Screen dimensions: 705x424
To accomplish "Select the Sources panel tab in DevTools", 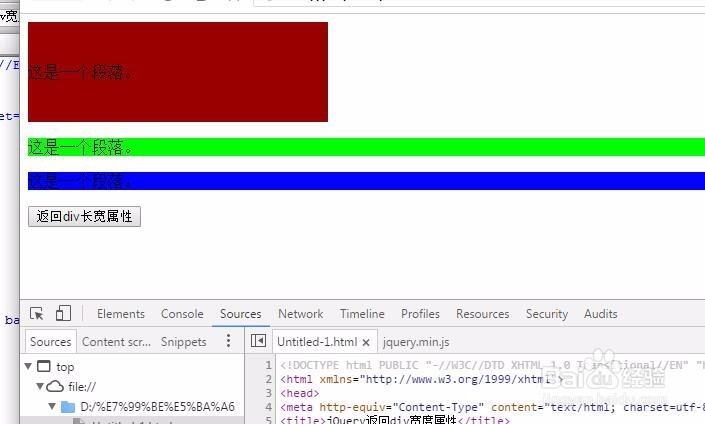I will (241, 314).
